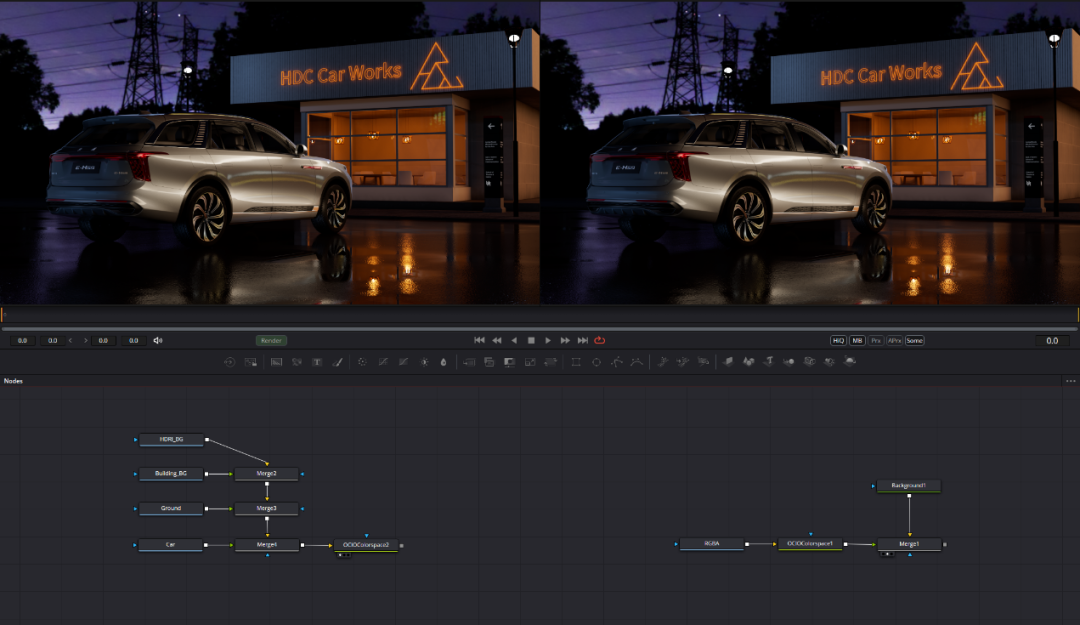Add a Blur droplet tool
The width and height of the screenshot is (1080, 625).
click(x=444, y=362)
